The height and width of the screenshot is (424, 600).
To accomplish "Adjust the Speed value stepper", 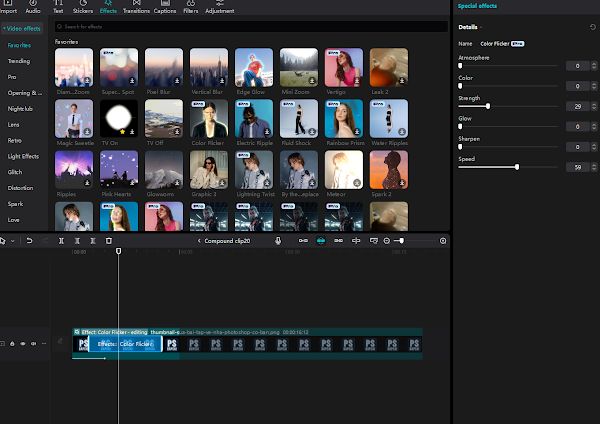I will [594, 167].
